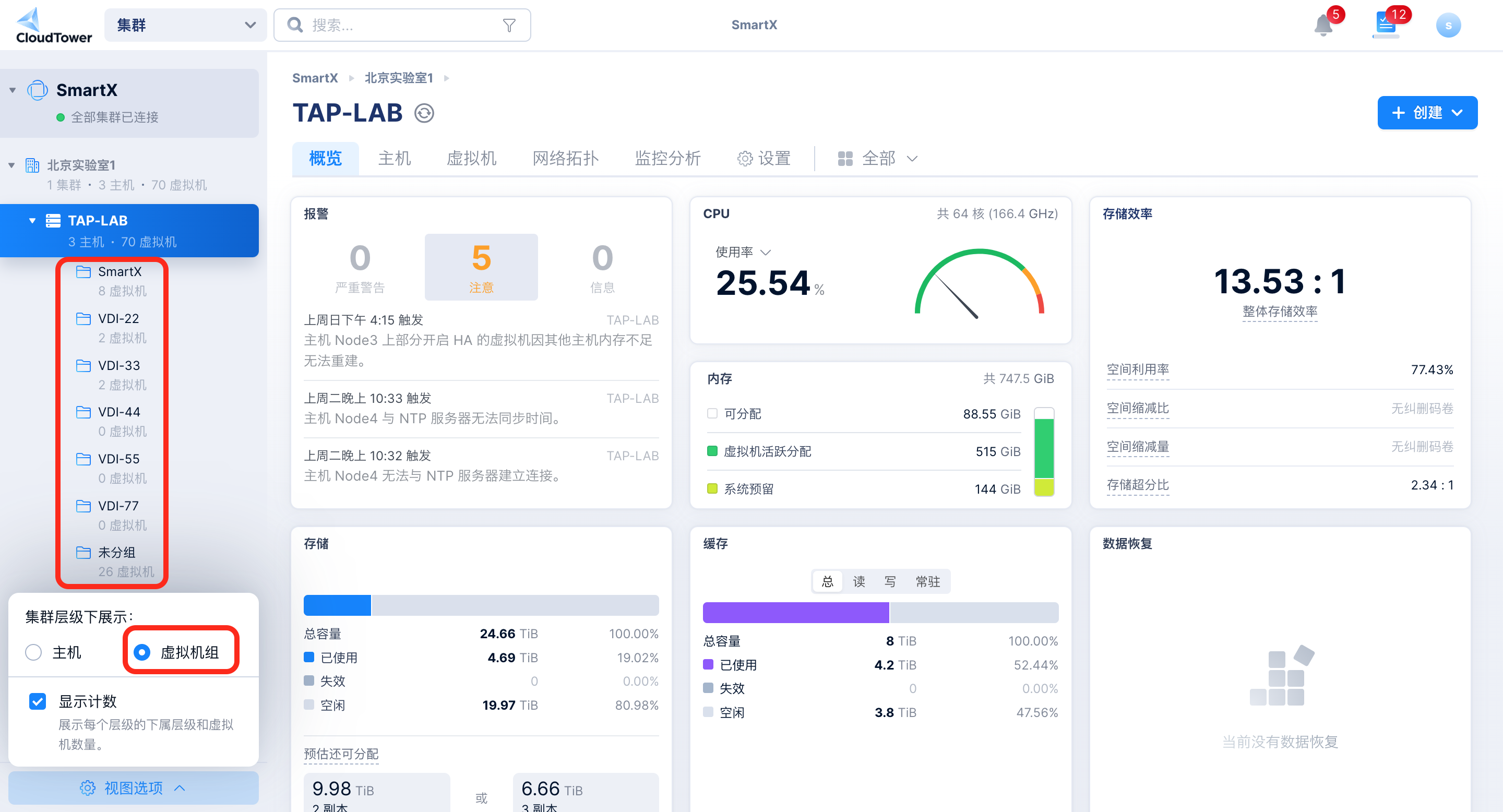Collapse the TAP-LAB cluster tree arrow
The image size is (1503, 812).
(x=32, y=221)
